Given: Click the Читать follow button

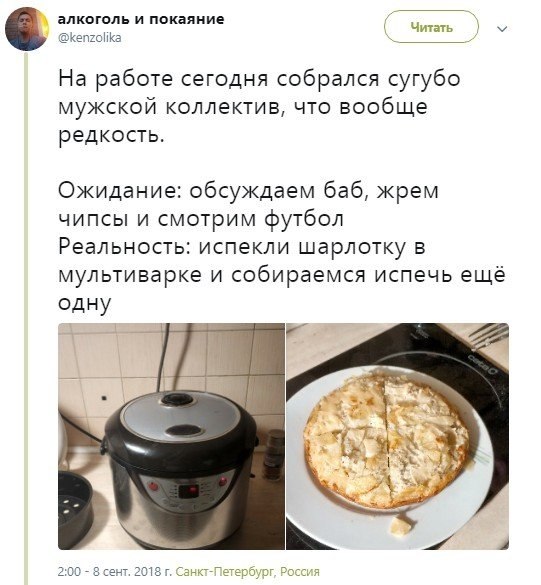Looking at the screenshot, I should point(431,27).
